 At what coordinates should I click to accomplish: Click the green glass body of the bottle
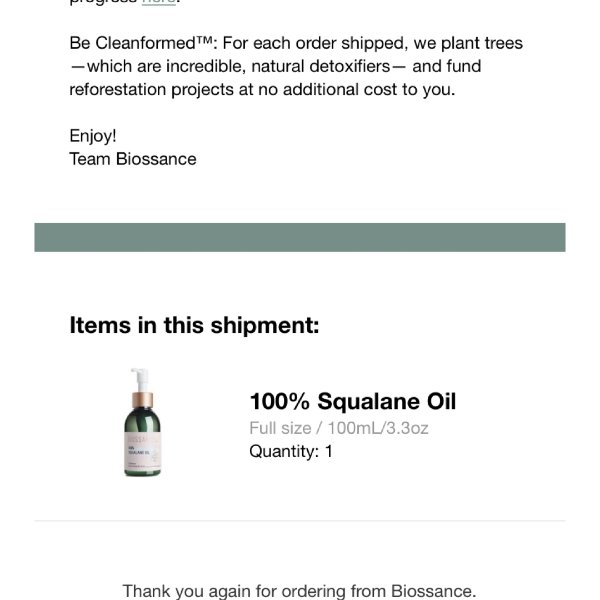coord(142,420)
